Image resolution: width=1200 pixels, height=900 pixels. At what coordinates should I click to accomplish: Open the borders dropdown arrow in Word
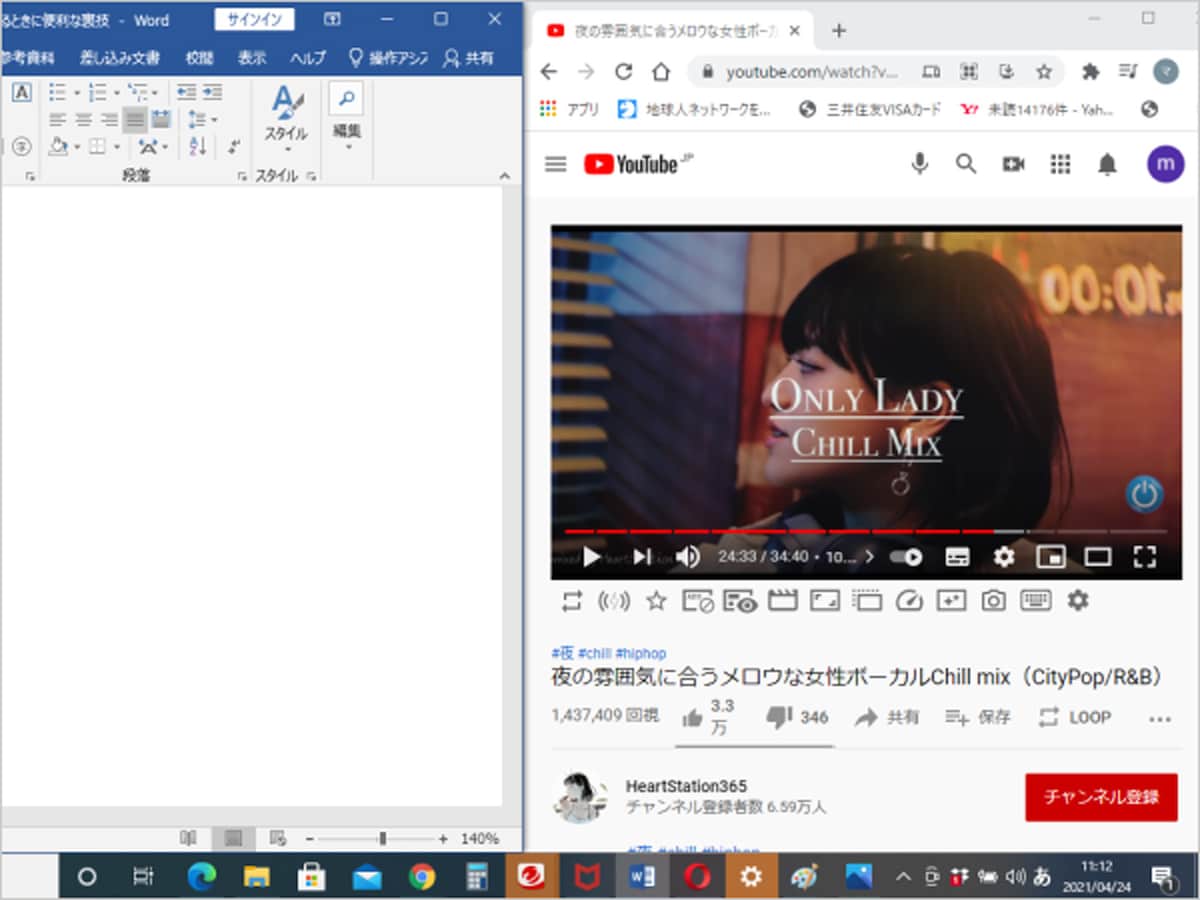[x=116, y=147]
